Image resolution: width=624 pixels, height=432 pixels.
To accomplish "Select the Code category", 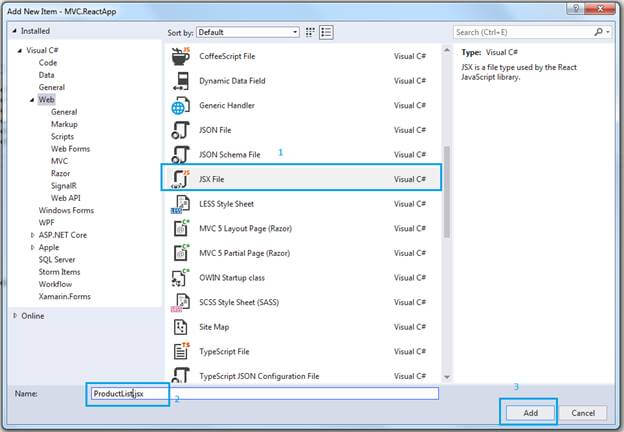I will point(48,63).
